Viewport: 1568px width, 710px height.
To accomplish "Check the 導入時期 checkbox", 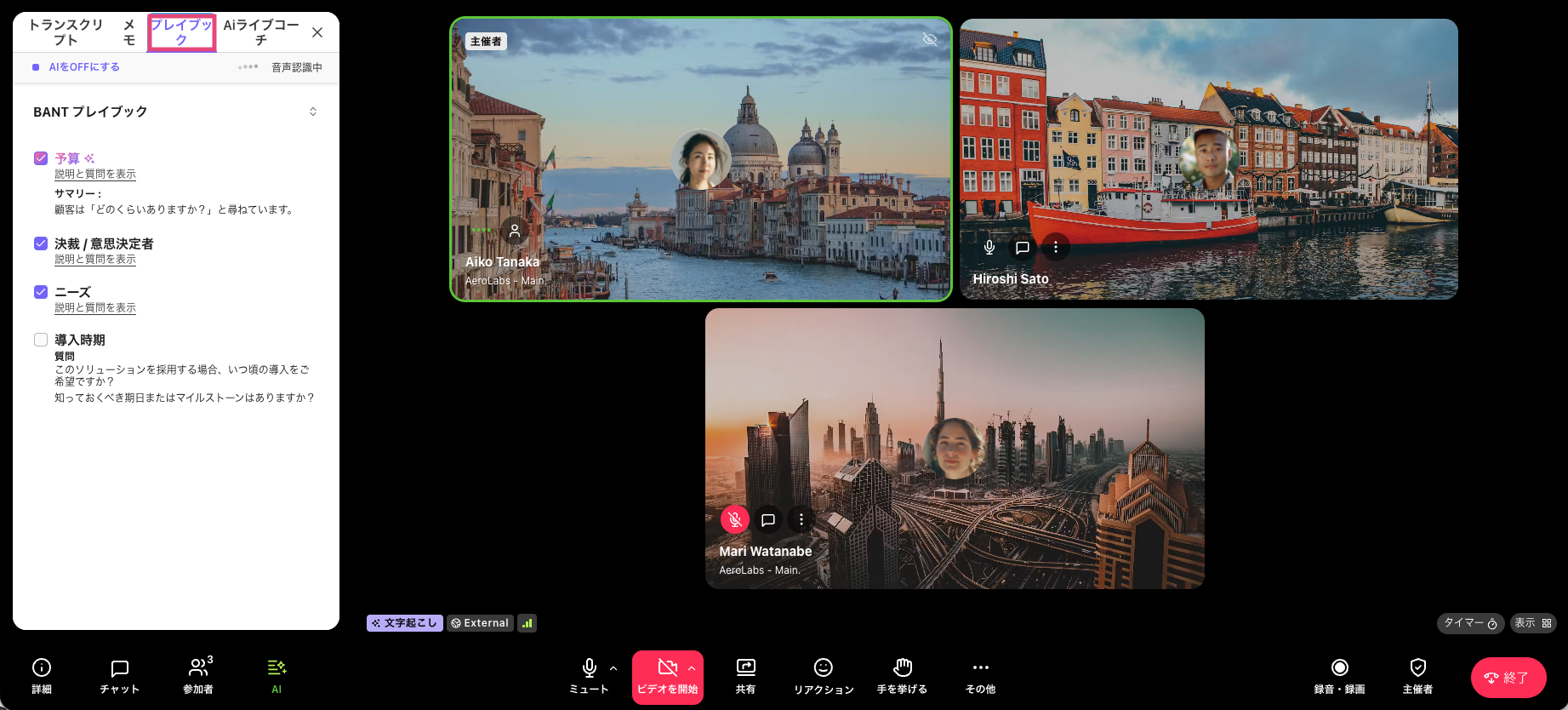I will click(41, 340).
